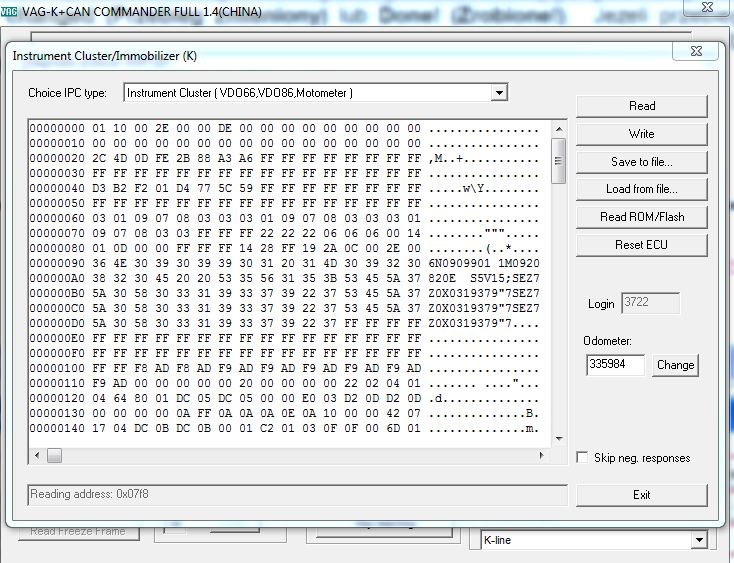This screenshot has width=734, height=563.
Task: Start Read ROM/Flash operation
Action: tap(641, 217)
